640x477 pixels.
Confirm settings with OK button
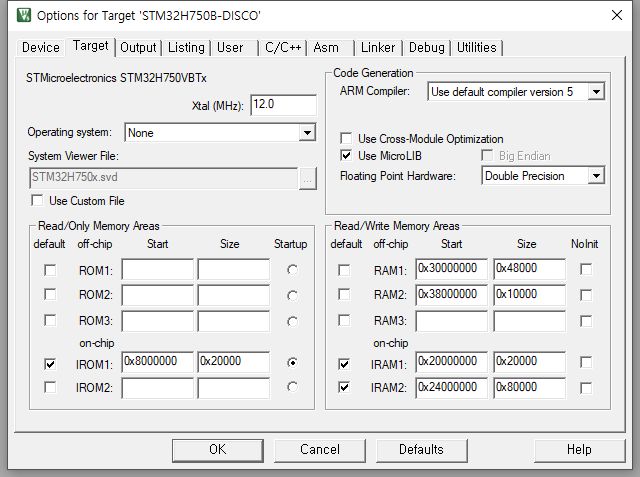pyautogui.click(x=218, y=450)
